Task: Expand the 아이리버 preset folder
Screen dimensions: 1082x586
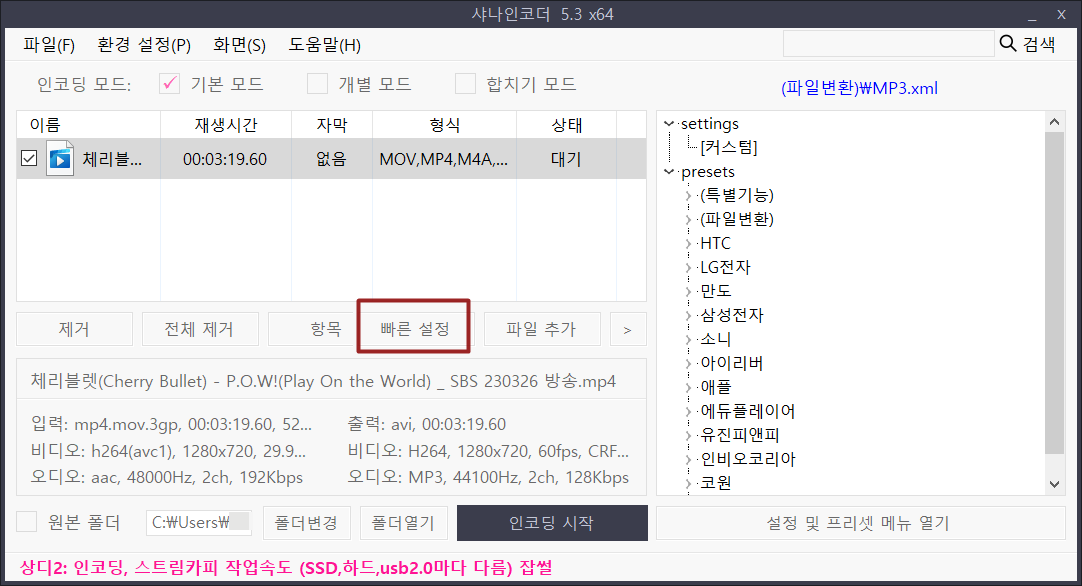Action: (x=689, y=364)
